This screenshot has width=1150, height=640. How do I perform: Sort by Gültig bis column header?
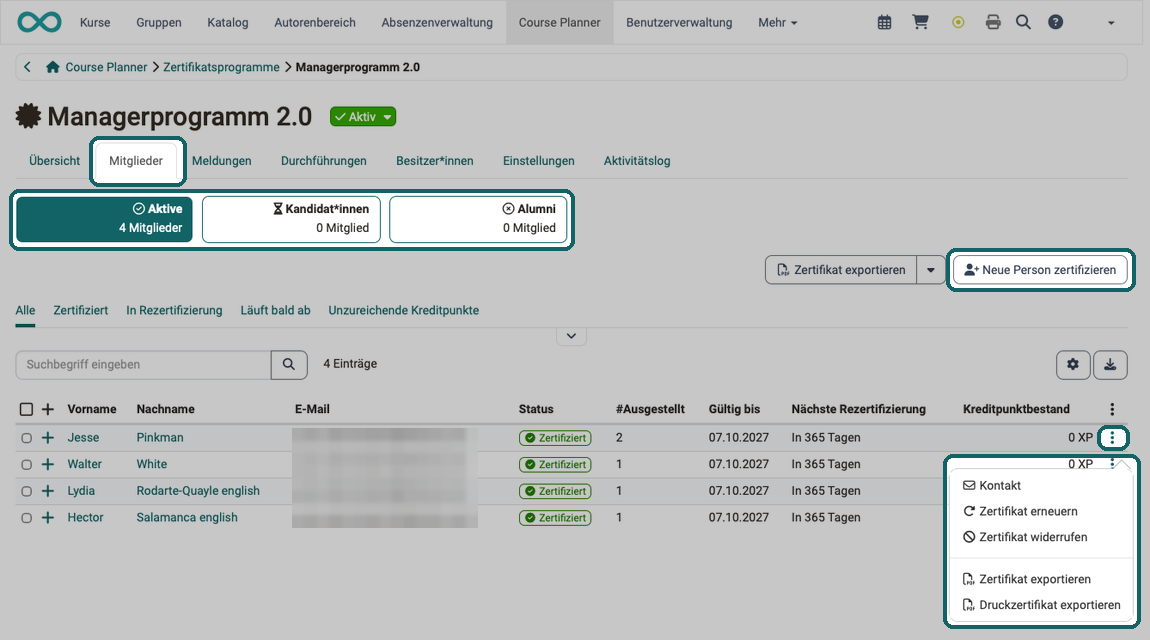pos(734,409)
